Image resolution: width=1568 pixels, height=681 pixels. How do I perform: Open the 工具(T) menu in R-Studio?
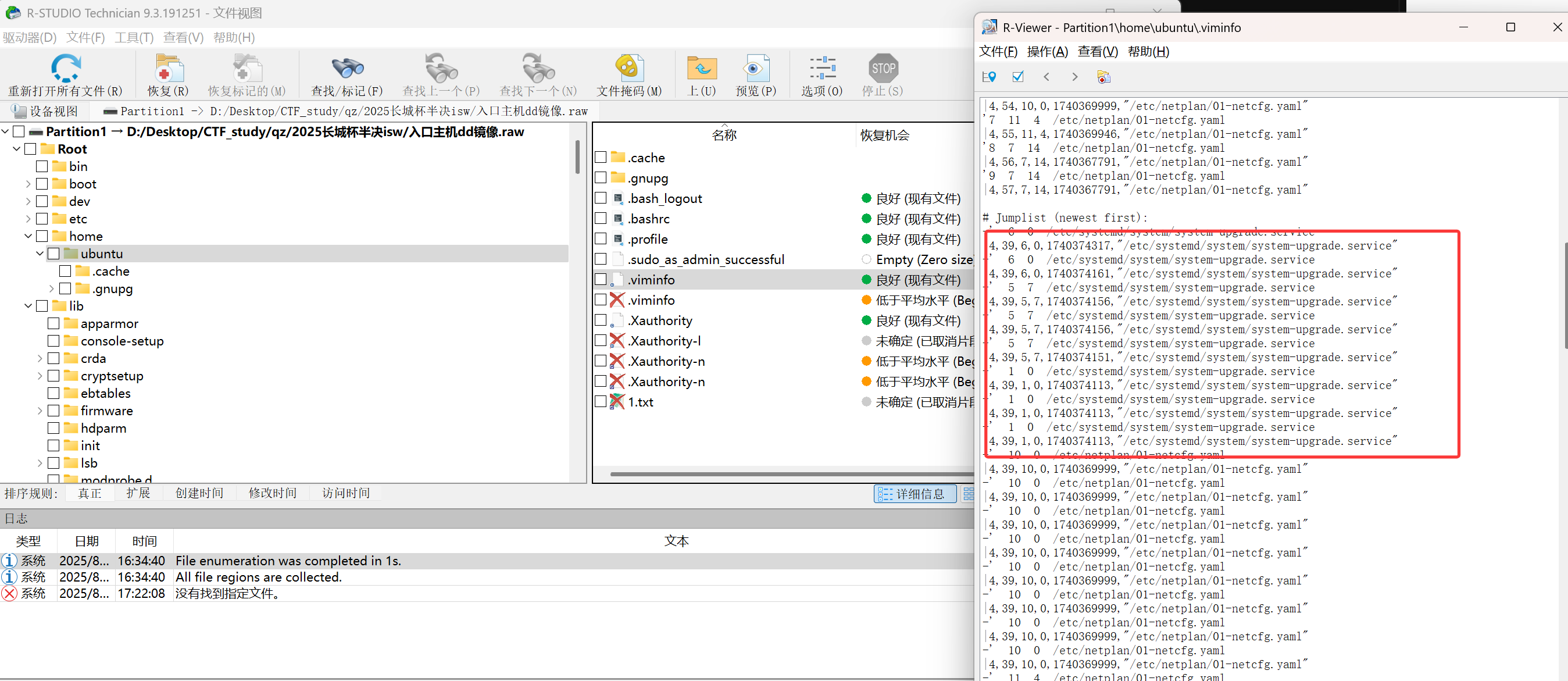point(134,37)
